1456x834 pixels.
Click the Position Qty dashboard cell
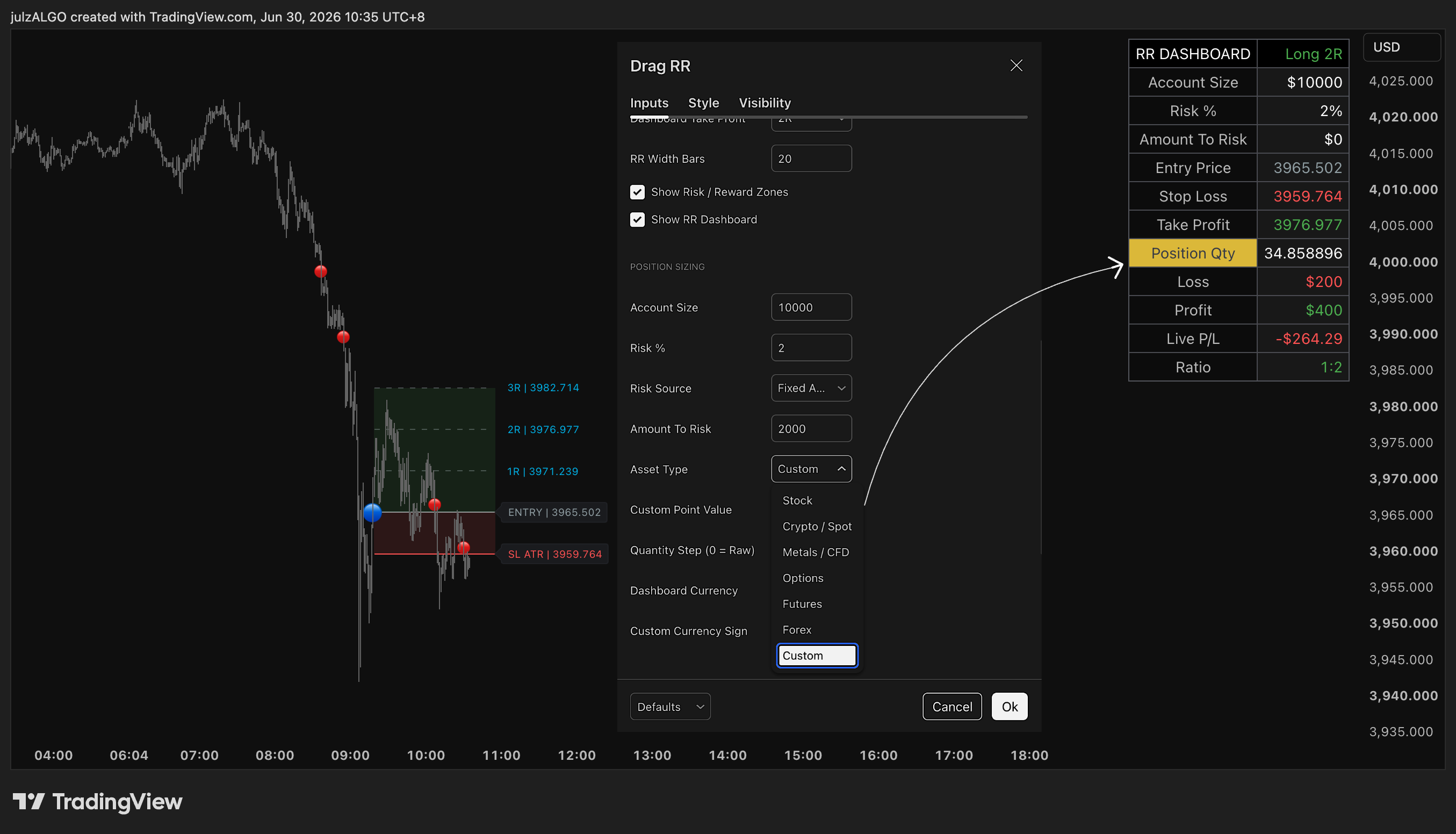coord(1193,253)
